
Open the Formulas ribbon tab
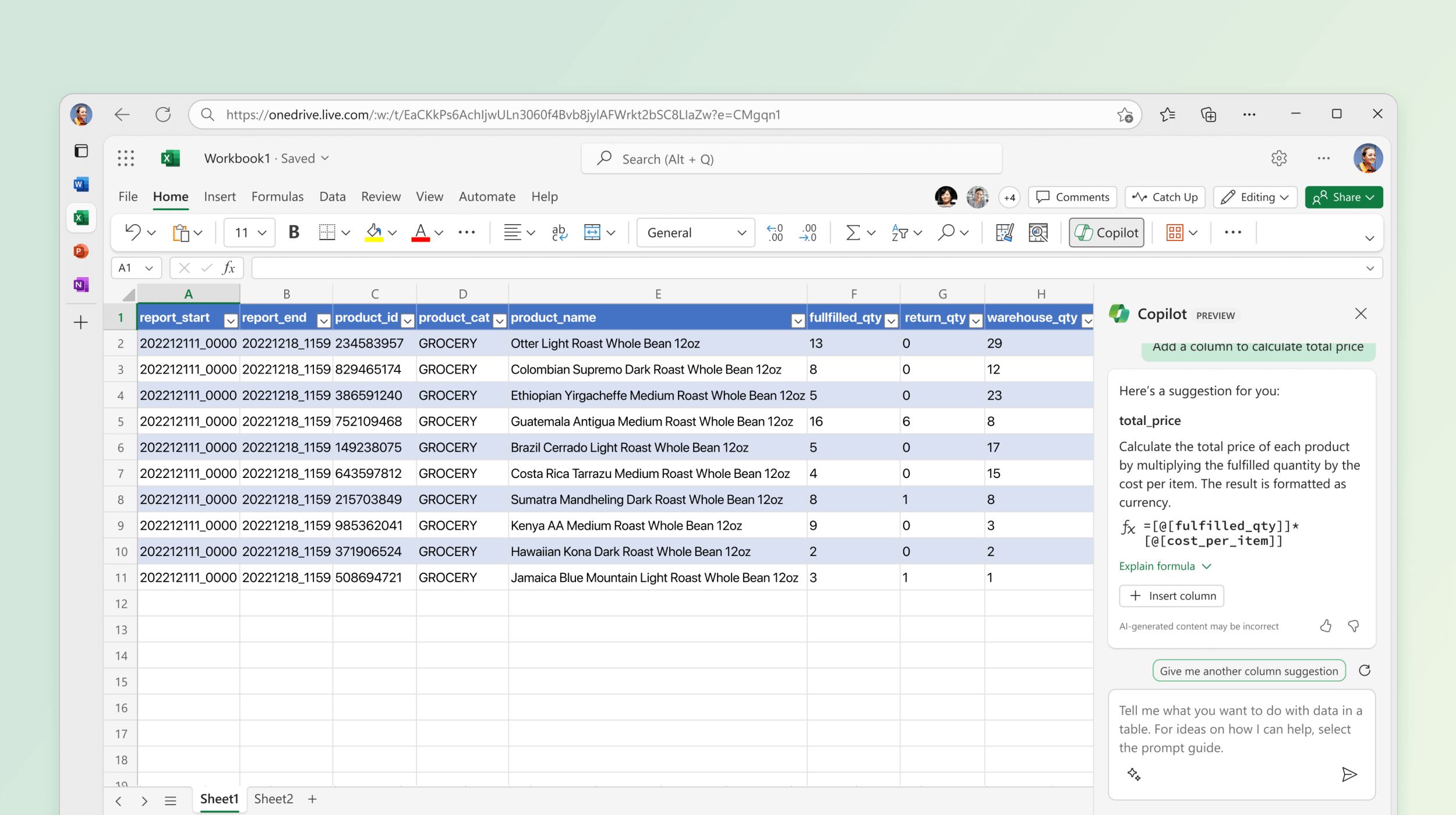click(x=278, y=196)
